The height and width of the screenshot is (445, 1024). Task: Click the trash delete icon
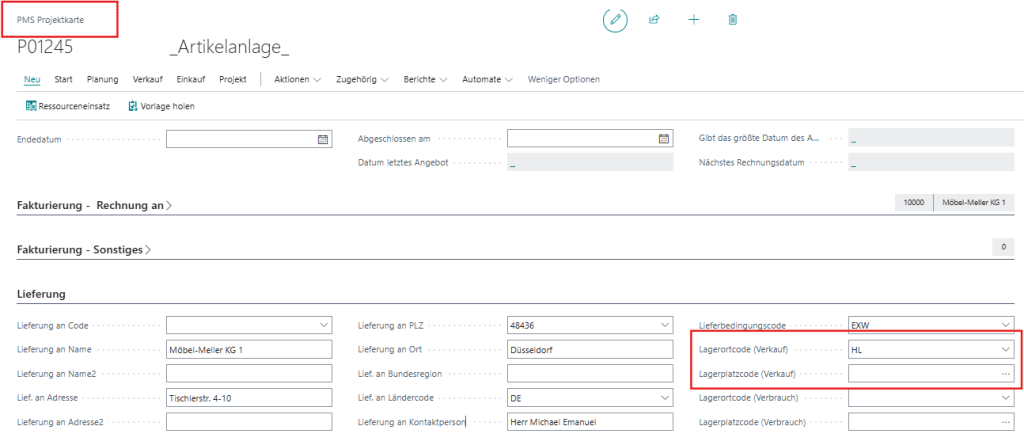733,20
